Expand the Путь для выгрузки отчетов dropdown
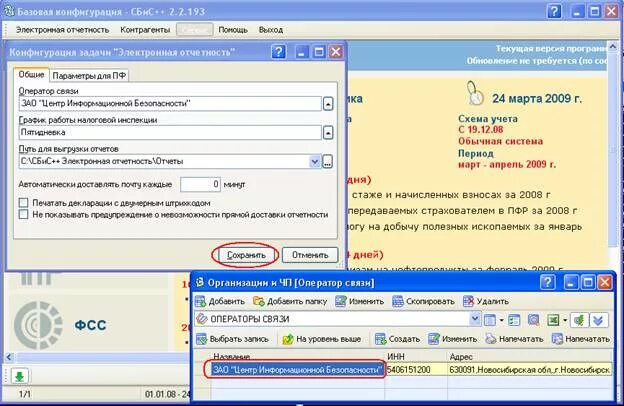The width and height of the screenshot is (624, 406). [x=315, y=162]
